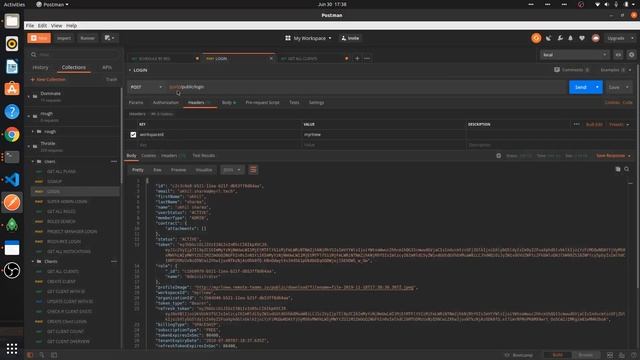Open the capture requests satellite icon
Screen dimensions: 640x360
click(x=549, y=38)
